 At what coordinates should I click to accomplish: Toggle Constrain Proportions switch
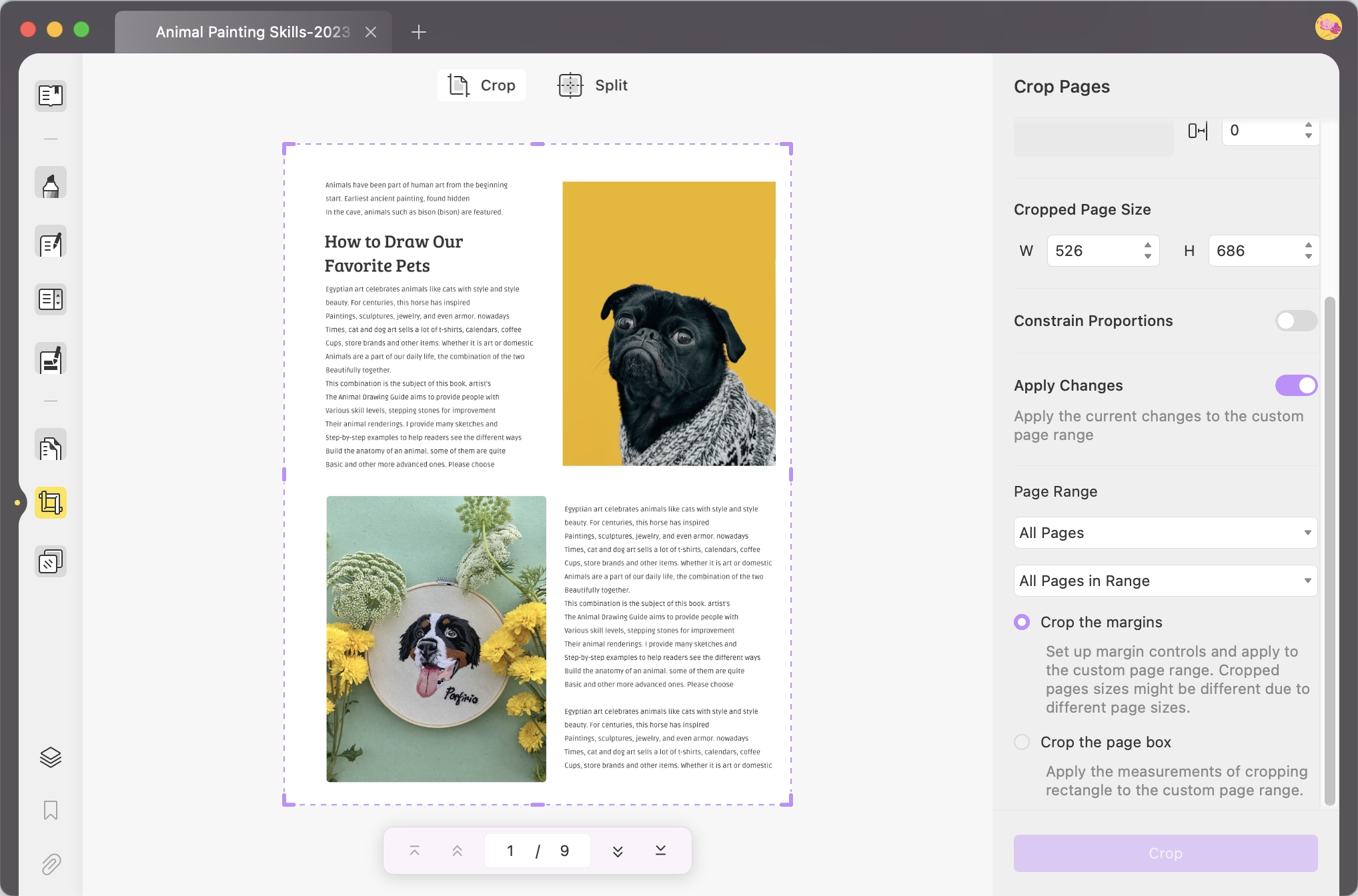click(x=1296, y=321)
